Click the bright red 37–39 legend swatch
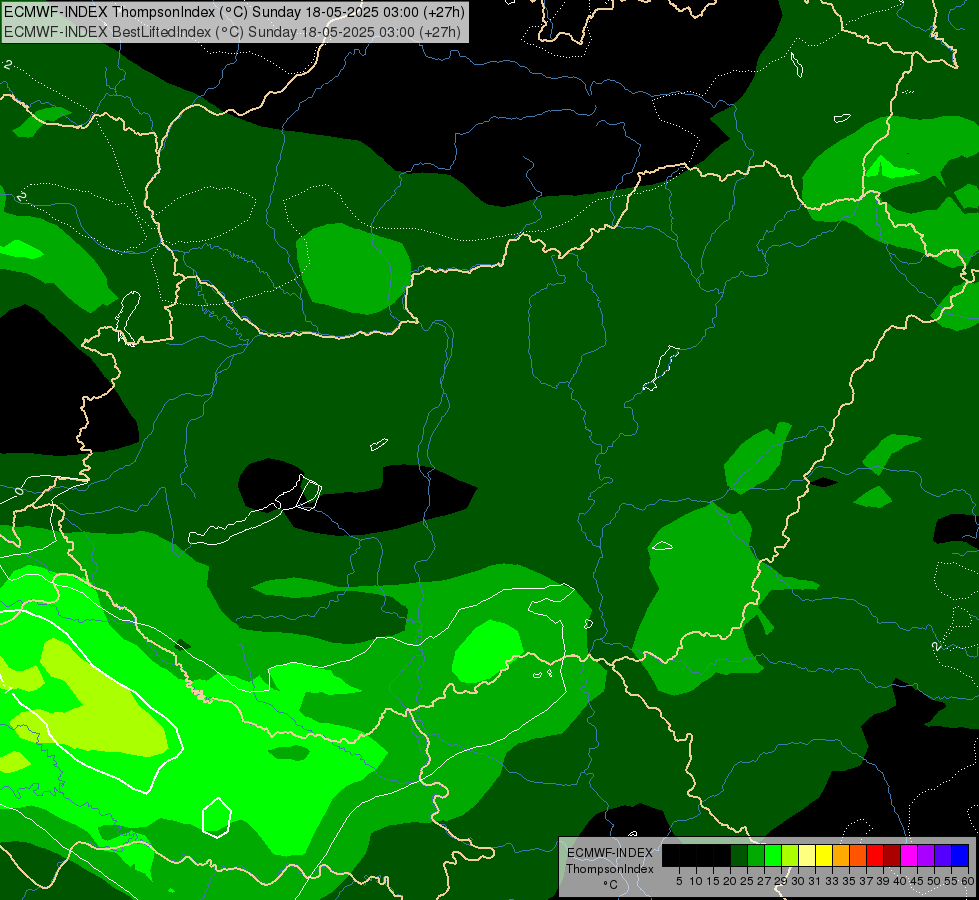This screenshot has width=979, height=900. (875, 855)
